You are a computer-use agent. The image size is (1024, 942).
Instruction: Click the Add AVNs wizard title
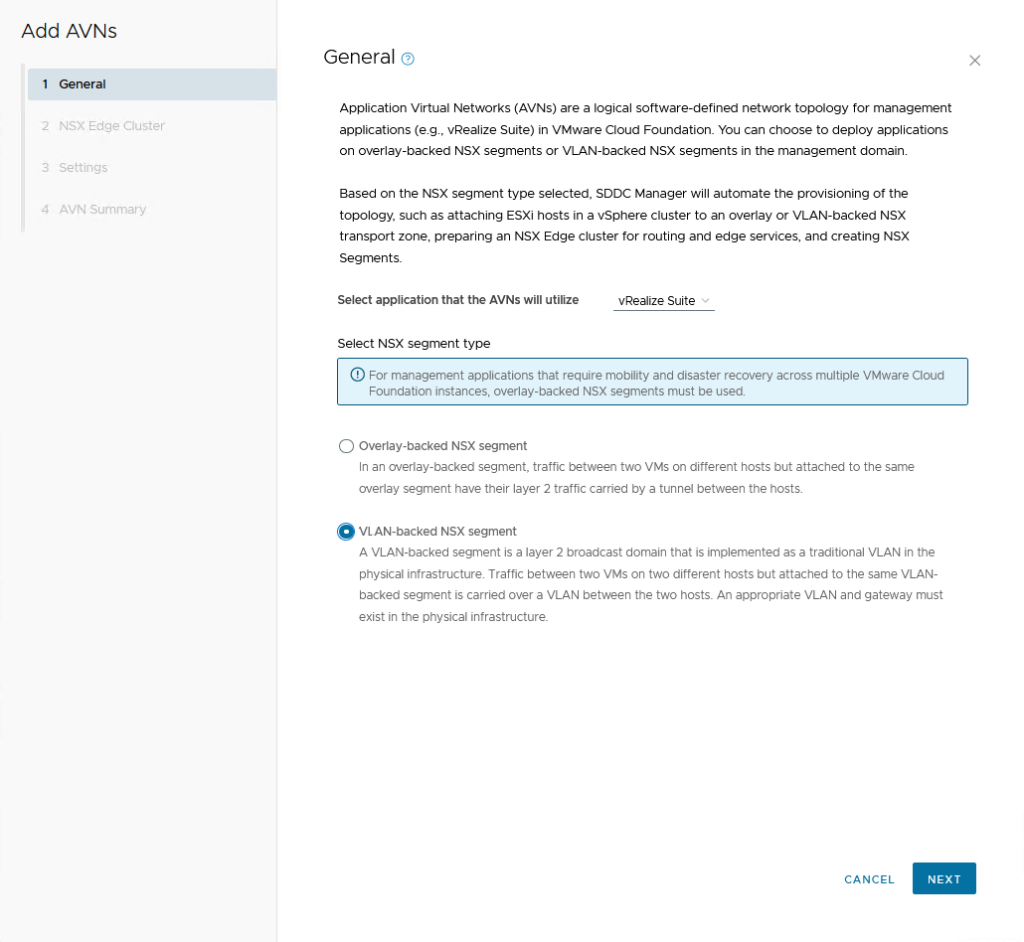(x=69, y=31)
